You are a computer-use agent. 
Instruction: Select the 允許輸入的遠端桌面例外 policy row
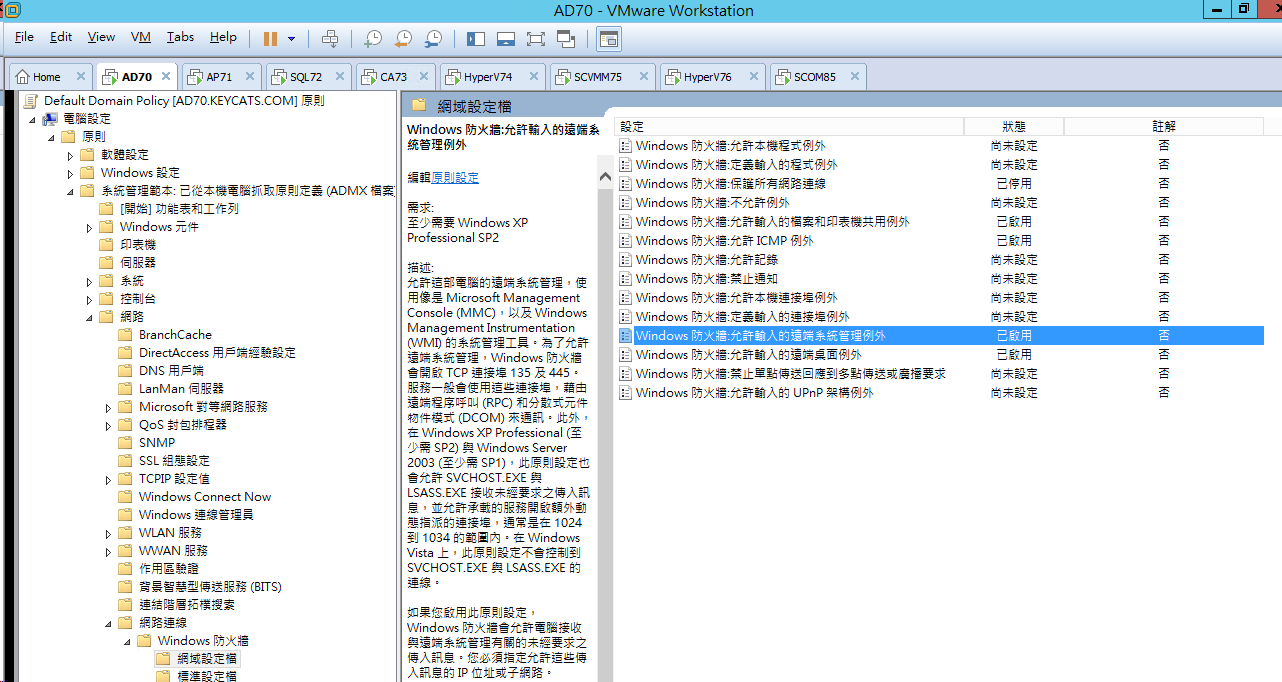click(940, 355)
